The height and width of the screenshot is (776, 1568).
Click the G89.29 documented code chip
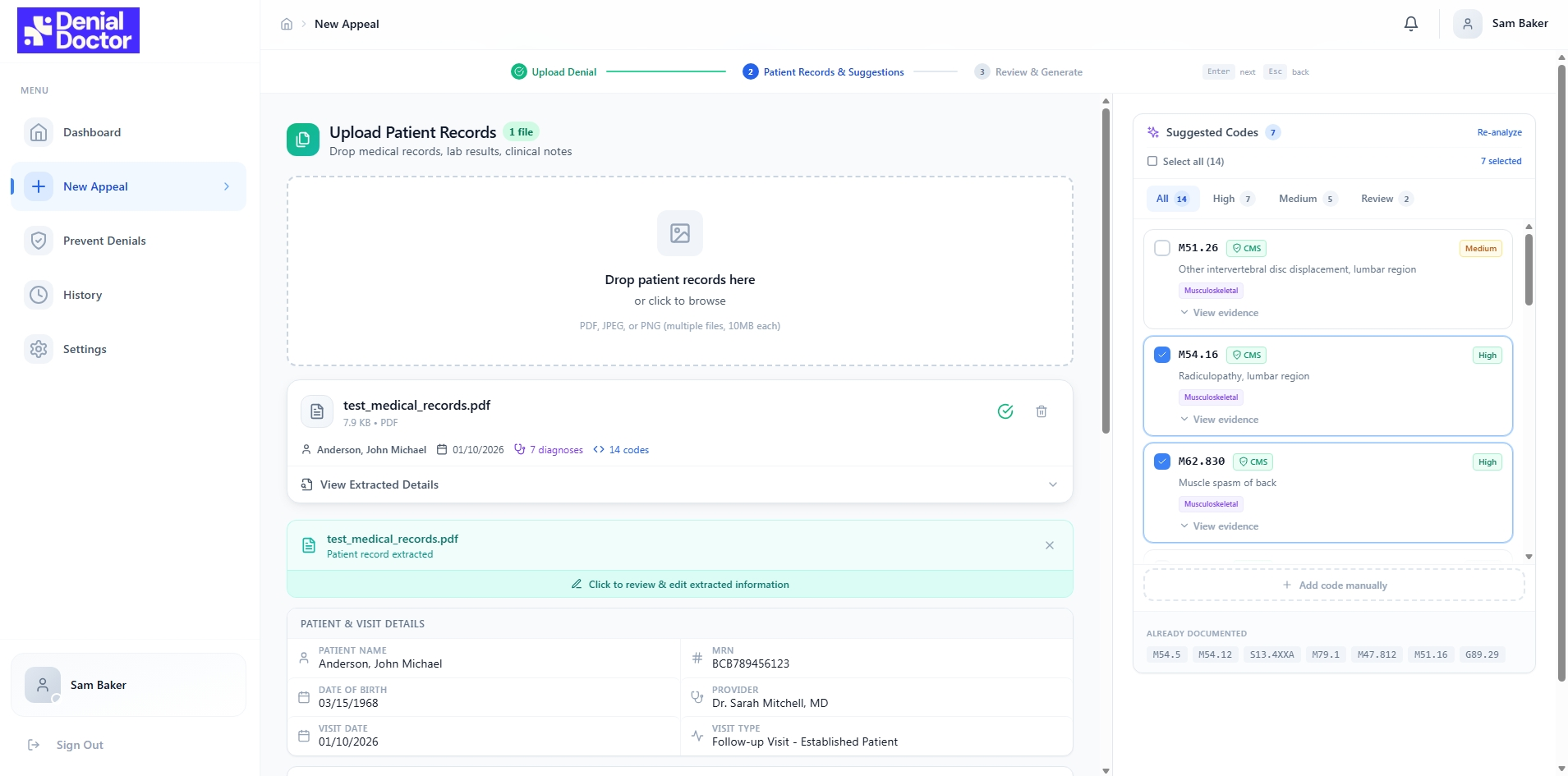point(1482,654)
